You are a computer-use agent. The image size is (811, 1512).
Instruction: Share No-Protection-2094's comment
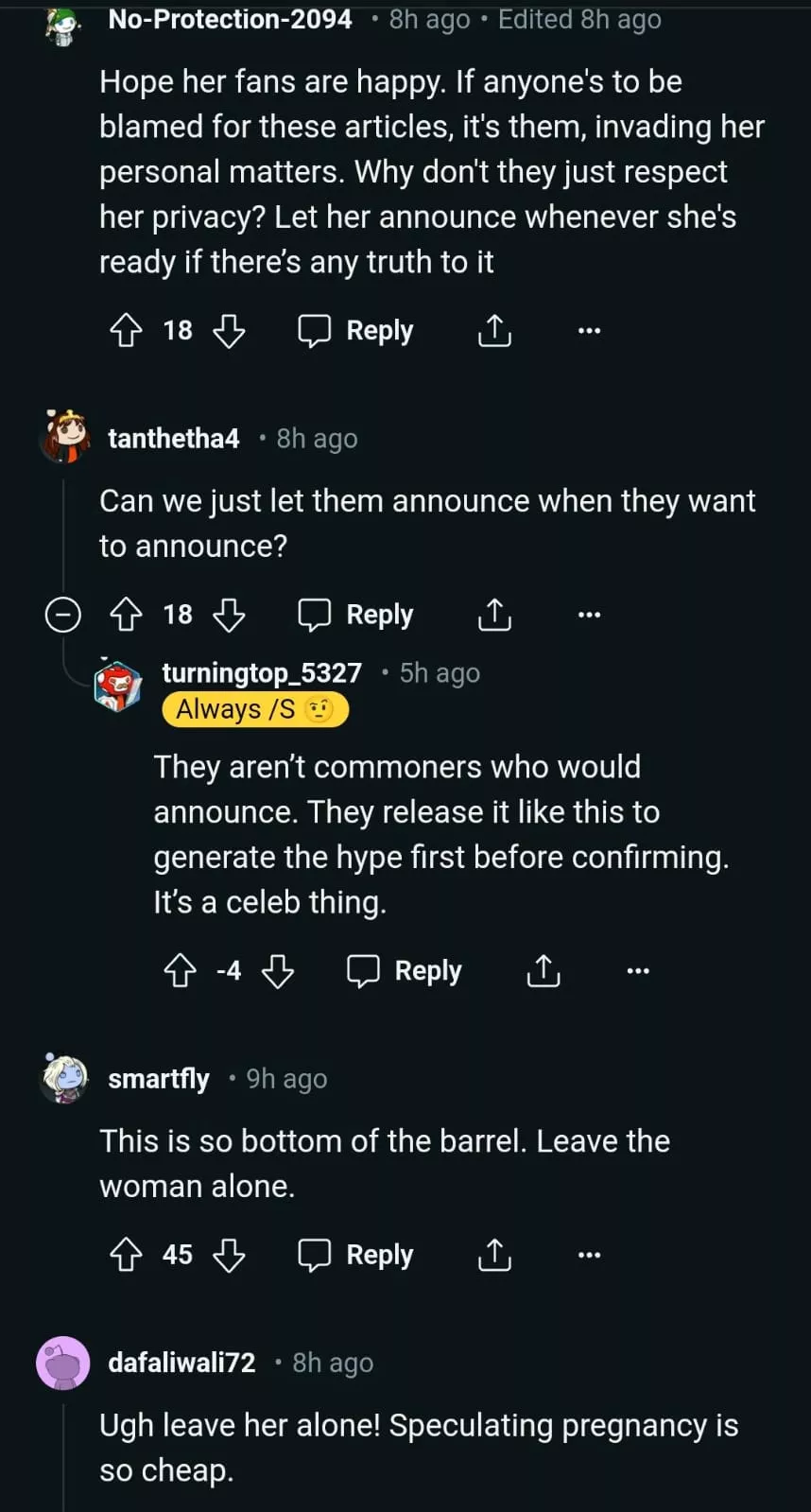click(494, 331)
